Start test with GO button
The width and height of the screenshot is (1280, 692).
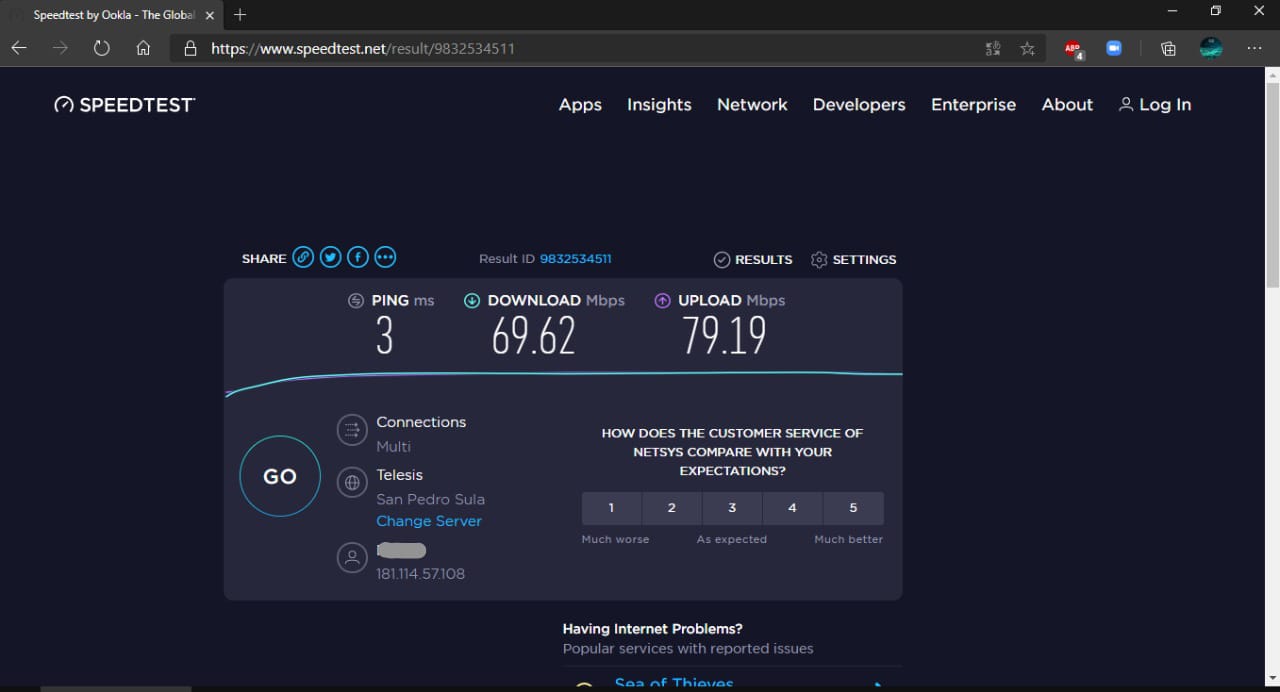(x=280, y=477)
